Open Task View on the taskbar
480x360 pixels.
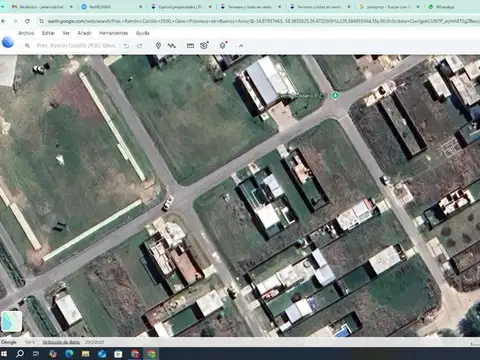tap(36, 354)
